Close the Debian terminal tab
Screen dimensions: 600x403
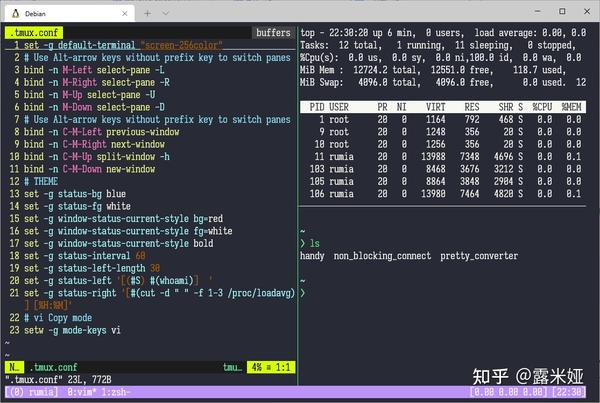124,13
